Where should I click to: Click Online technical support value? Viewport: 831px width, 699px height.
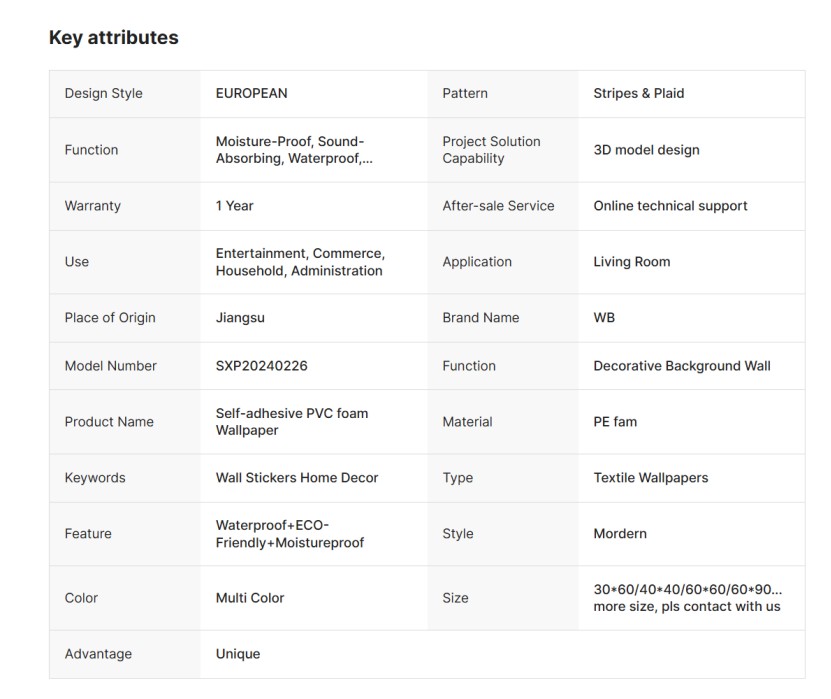(x=670, y=206)
